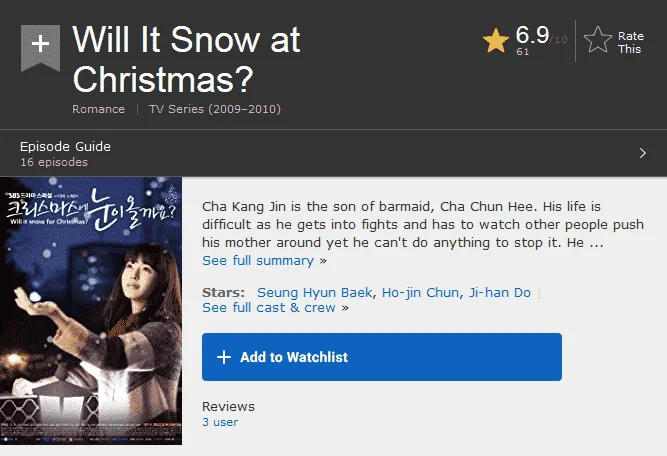This screenshot has height=456, width=667.
Task: Click the gold rating star icon
Action: tap(496, 40)
